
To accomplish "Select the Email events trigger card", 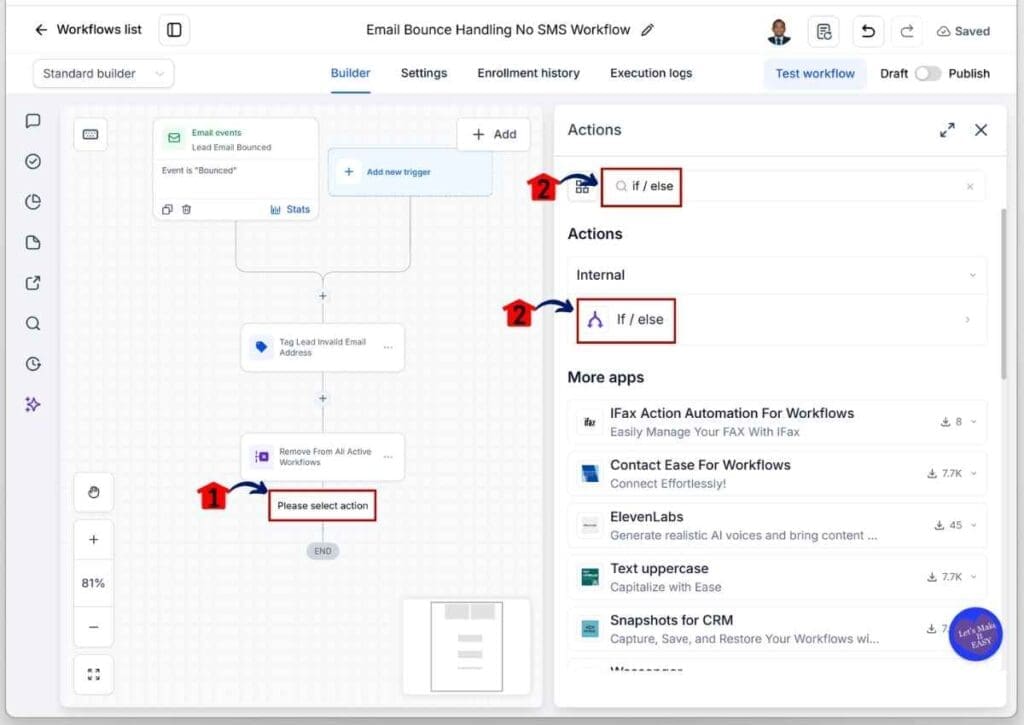I will pos(236,169).
